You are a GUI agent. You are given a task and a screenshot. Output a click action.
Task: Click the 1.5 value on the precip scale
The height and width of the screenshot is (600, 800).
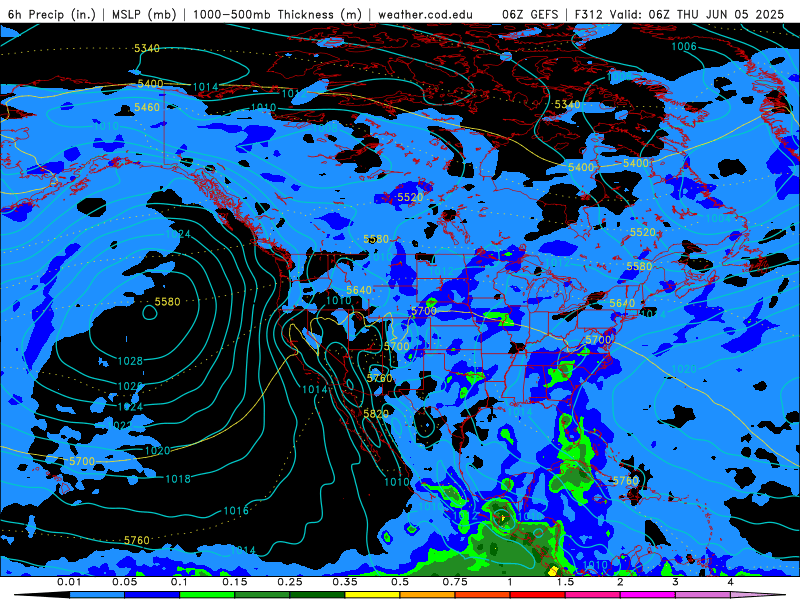coord(565,582)
